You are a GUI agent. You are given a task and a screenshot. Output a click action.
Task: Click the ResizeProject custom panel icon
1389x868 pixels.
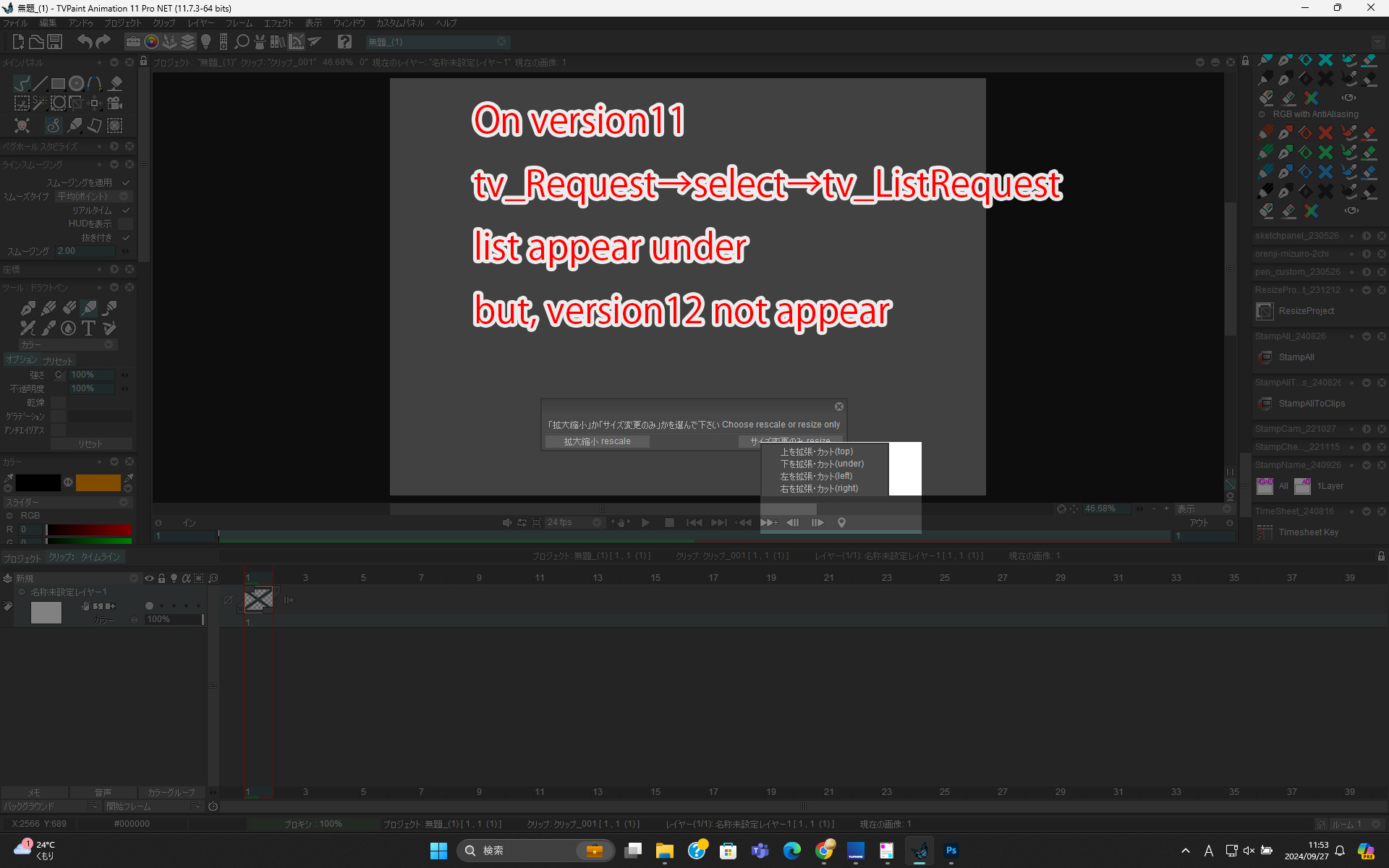[1265, 311]
